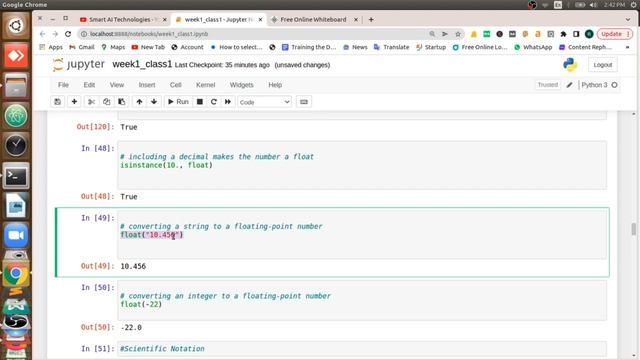Interrupt the kernel stop icon
640x360 pixels.
click(x=200, y=102)
